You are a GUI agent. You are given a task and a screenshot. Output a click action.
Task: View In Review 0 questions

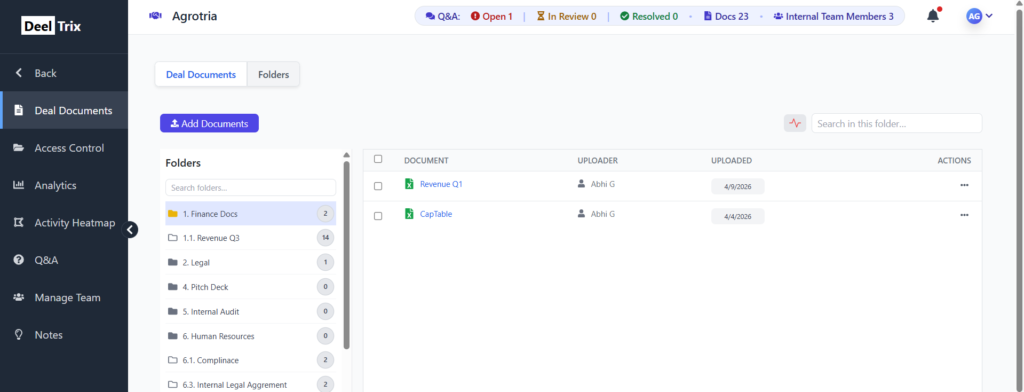[x=566, y=16]
